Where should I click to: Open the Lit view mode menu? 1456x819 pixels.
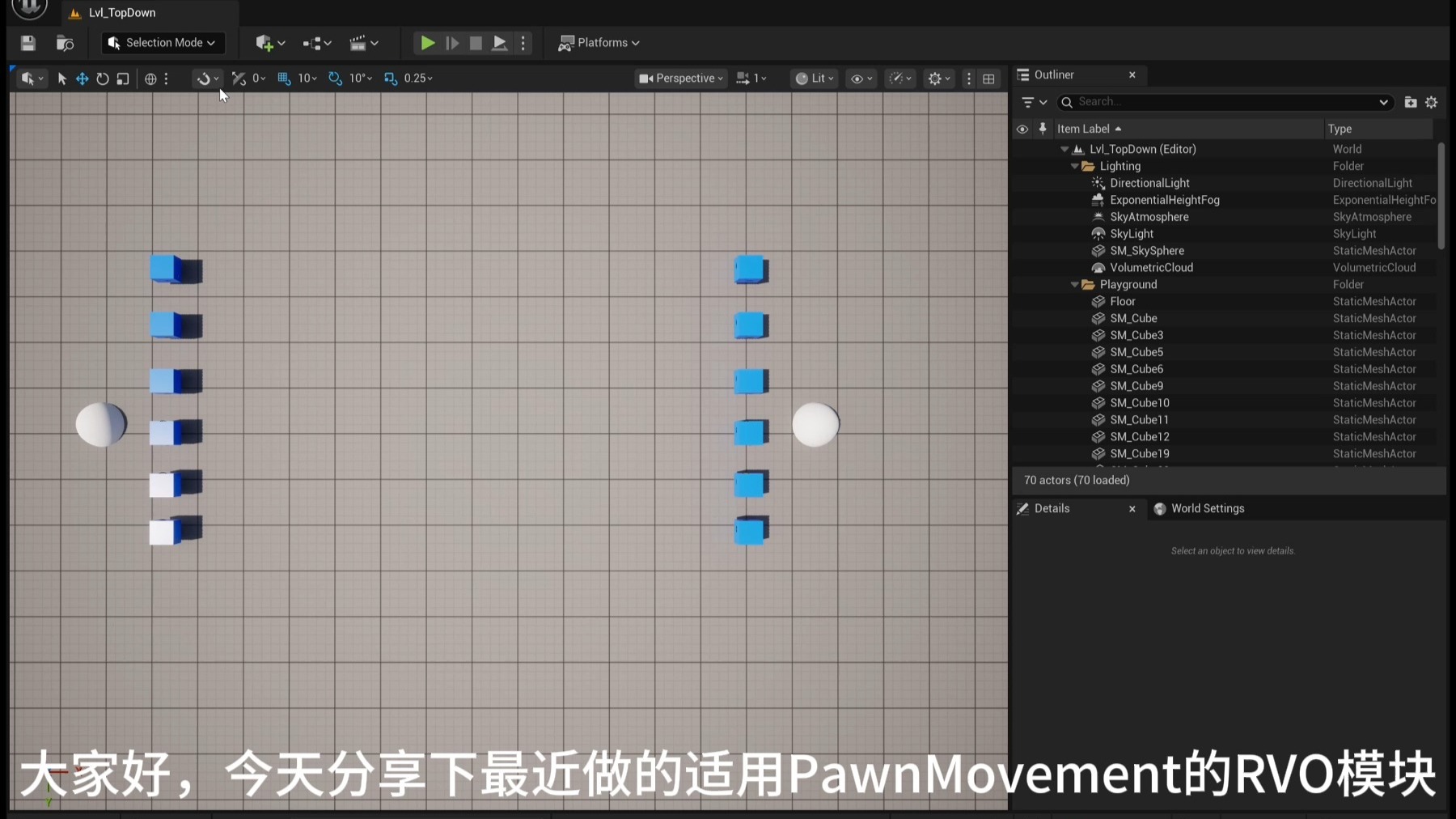coord(815,79)
